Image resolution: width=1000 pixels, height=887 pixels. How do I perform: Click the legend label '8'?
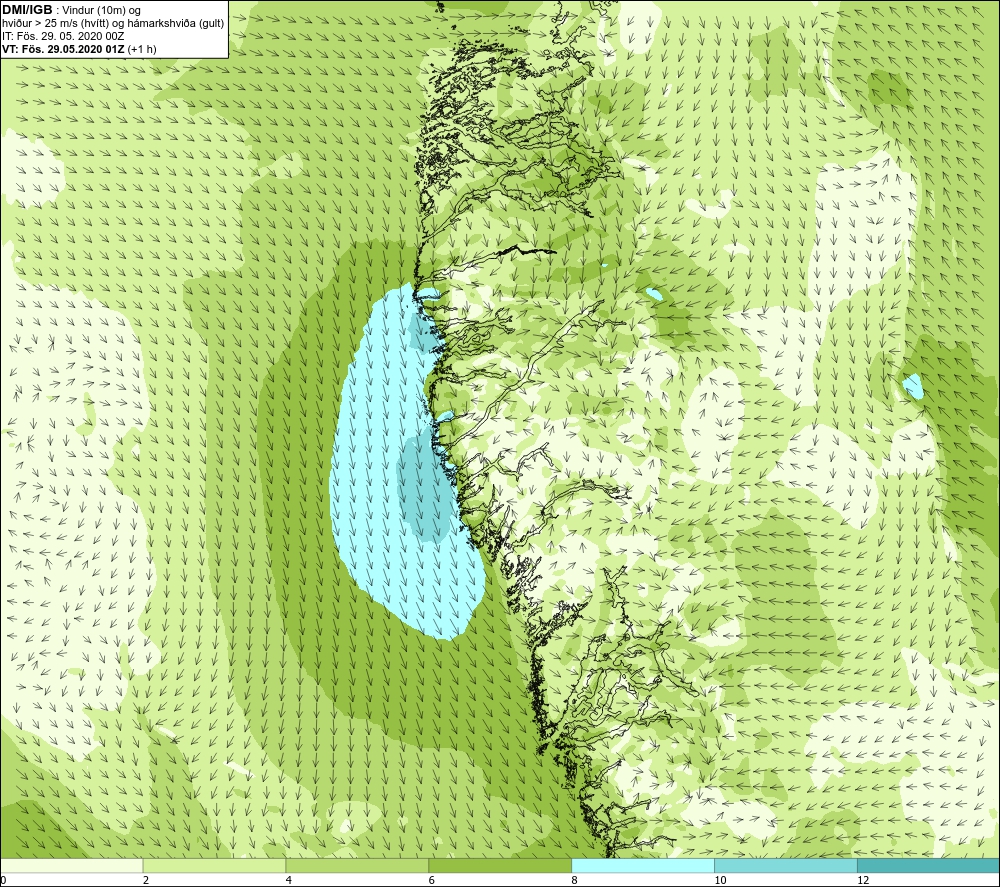[x=575, y=881]
